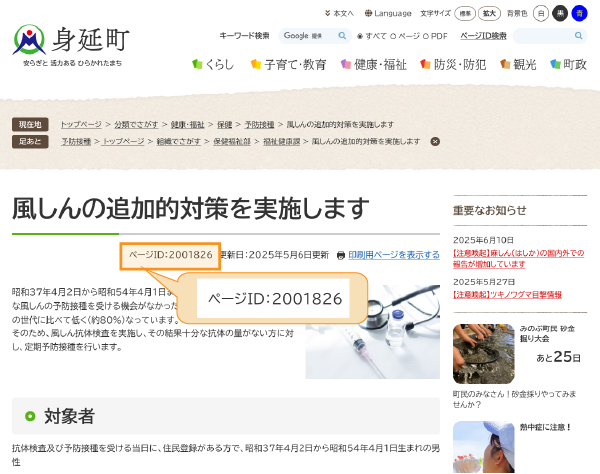Image resolution: width=600 pixels, height=474 pixels.
Task: Go to 保健 breadcrumb link
Action: [225, 124]
